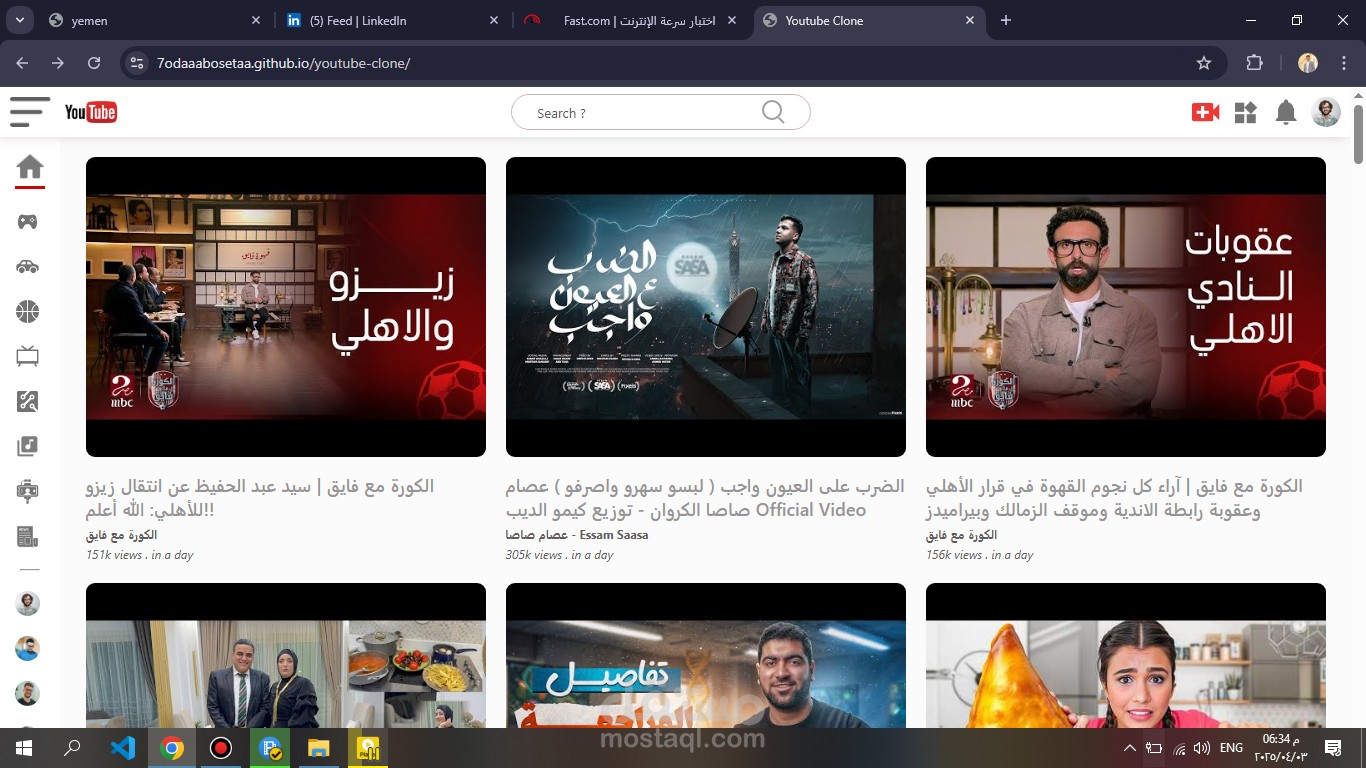The image size is (1366, 768).
Task: Click the red create video icon
Action: click(1205, 112)
